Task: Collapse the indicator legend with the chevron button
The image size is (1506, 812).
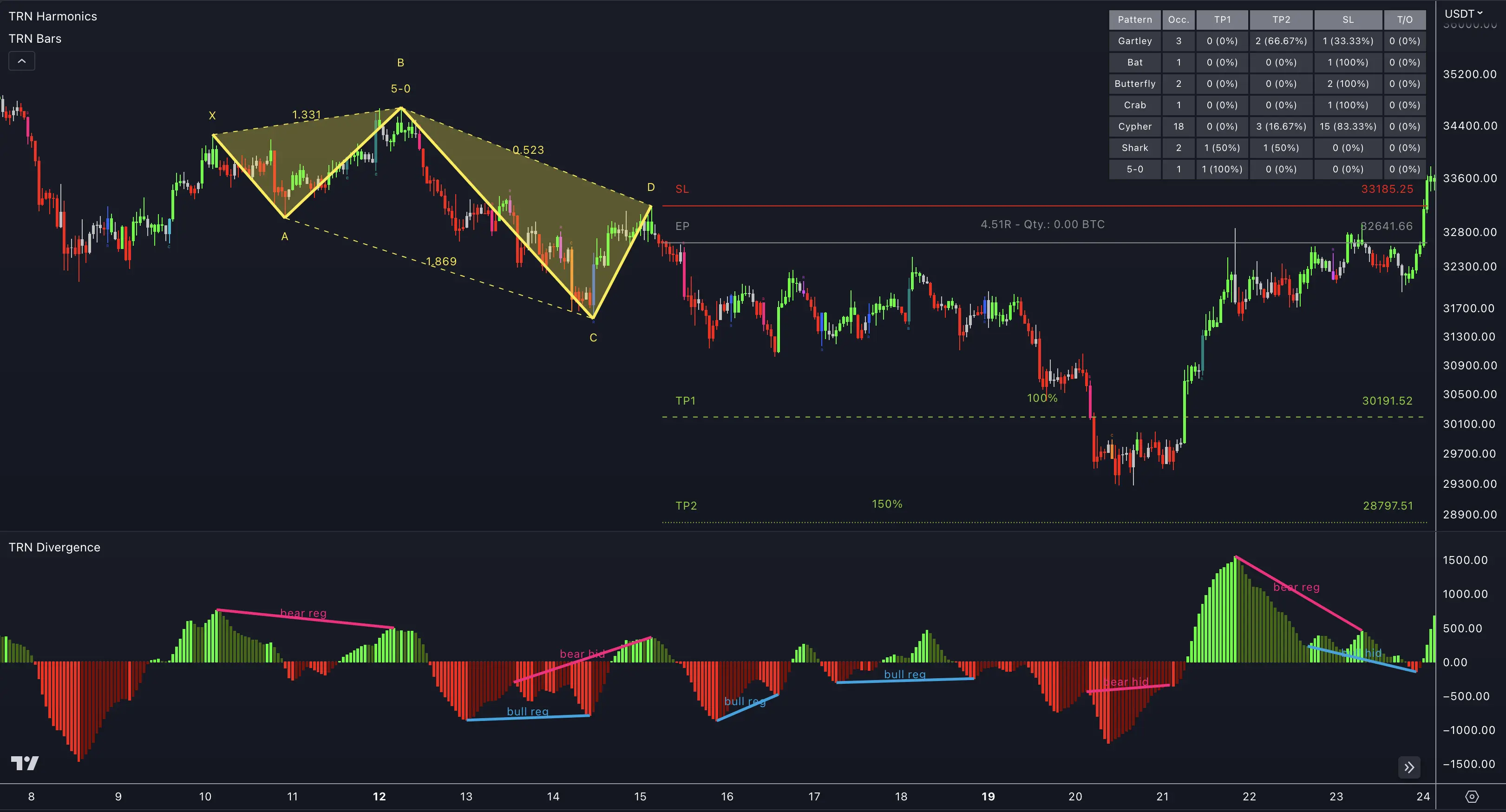Action: [22, 60]
